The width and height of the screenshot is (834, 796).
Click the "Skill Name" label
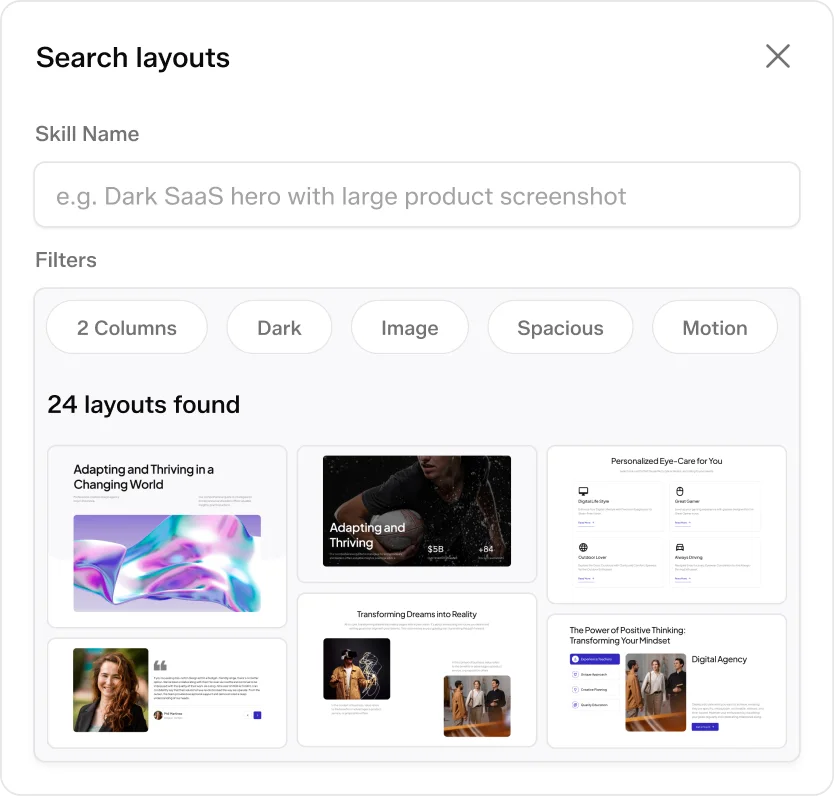87,134
